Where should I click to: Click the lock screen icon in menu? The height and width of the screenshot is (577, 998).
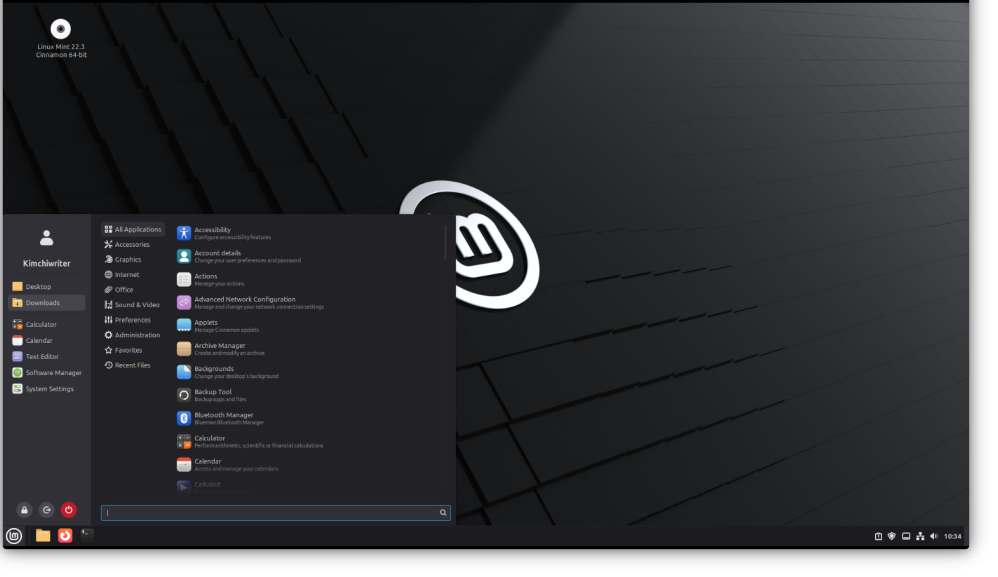coord(24,510)
